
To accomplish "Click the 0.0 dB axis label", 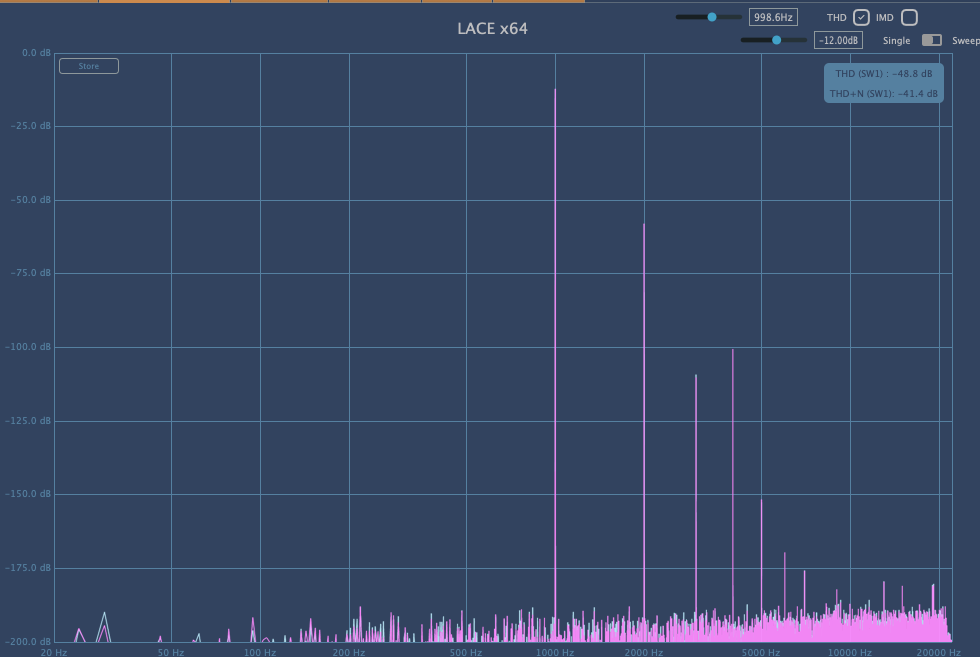I will [x=36, y=53].
